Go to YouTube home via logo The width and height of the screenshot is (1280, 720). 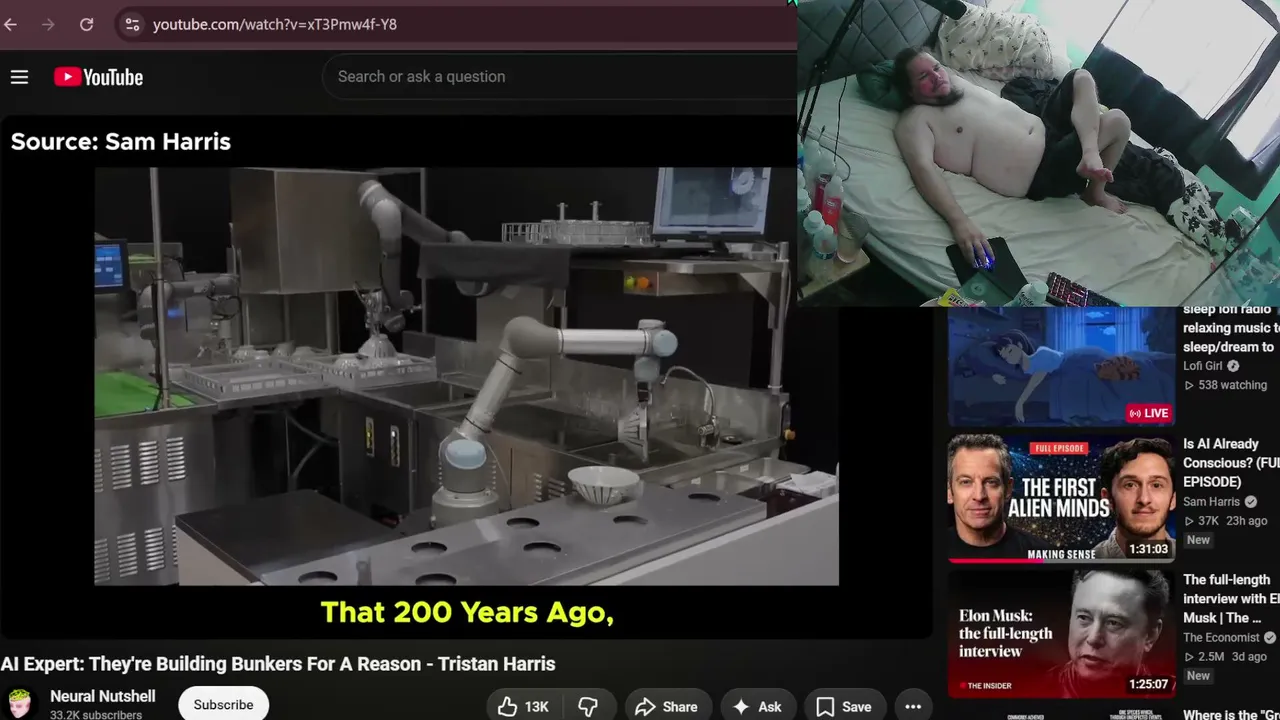98,77
